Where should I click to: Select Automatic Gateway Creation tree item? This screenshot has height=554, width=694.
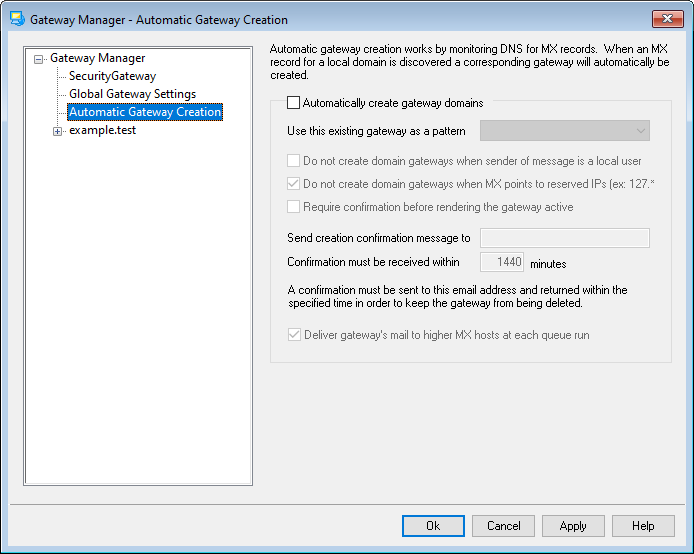point(145,113)
